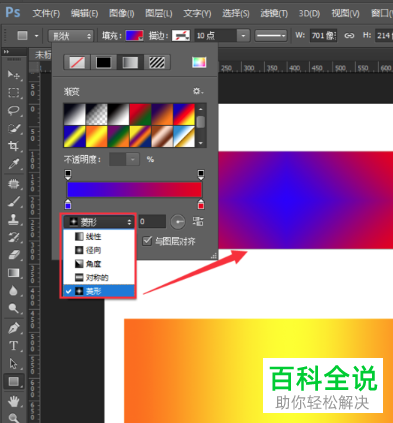Select the Blur tool
Image resolution: width=393 pixels, height=423 pixels.
click(13, 291)
